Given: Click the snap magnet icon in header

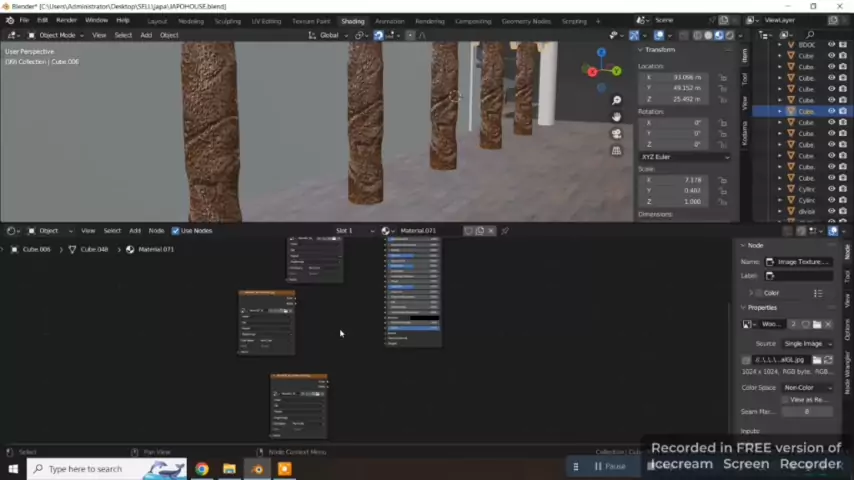Looking at the screenshot, I should tap(378, 35).
